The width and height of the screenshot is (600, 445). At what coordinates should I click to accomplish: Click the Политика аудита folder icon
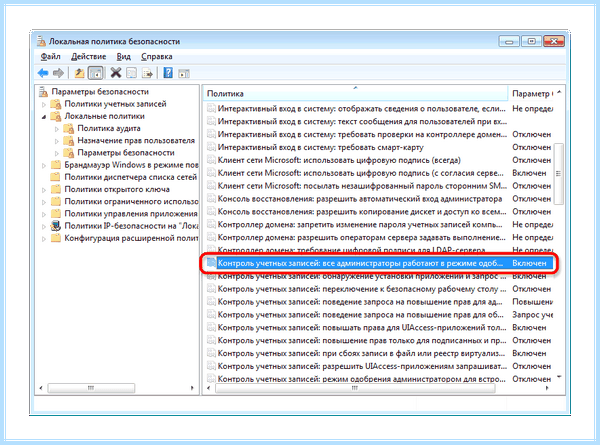pyautogui.click(x=68, y=128)
